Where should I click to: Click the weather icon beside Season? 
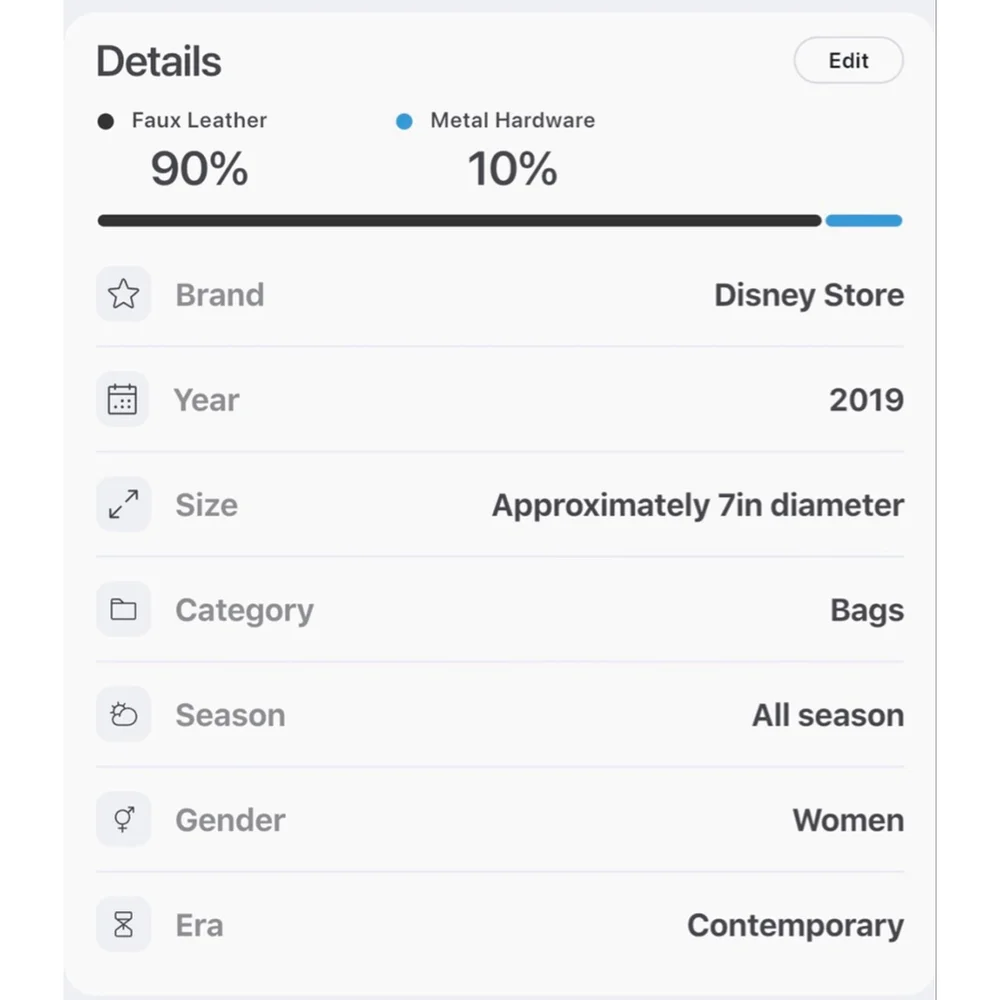point(123,714)
